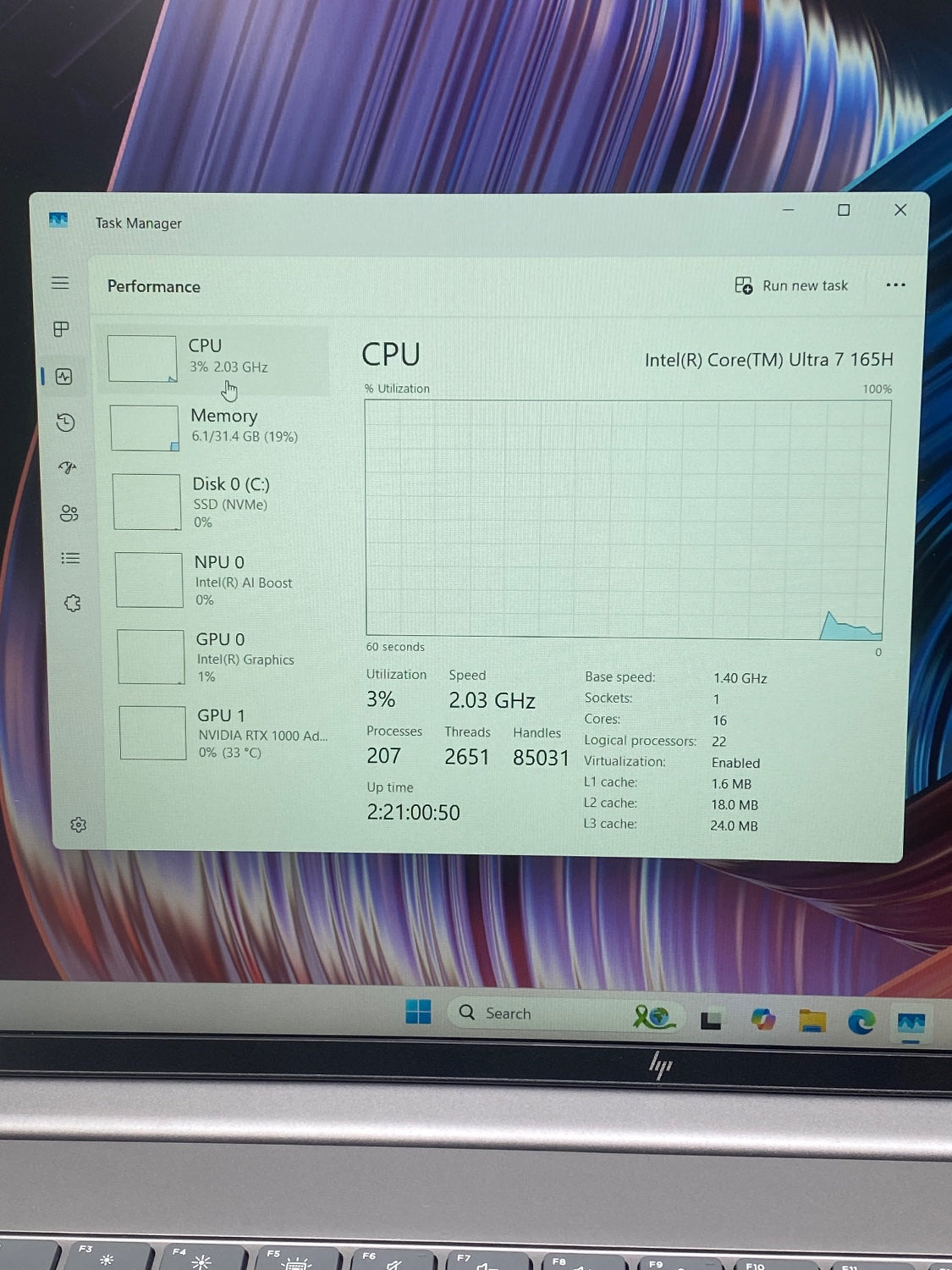Open the Windows Start menu
The height and width of the screenshot is (1270, 952).
click(418, 1012)
